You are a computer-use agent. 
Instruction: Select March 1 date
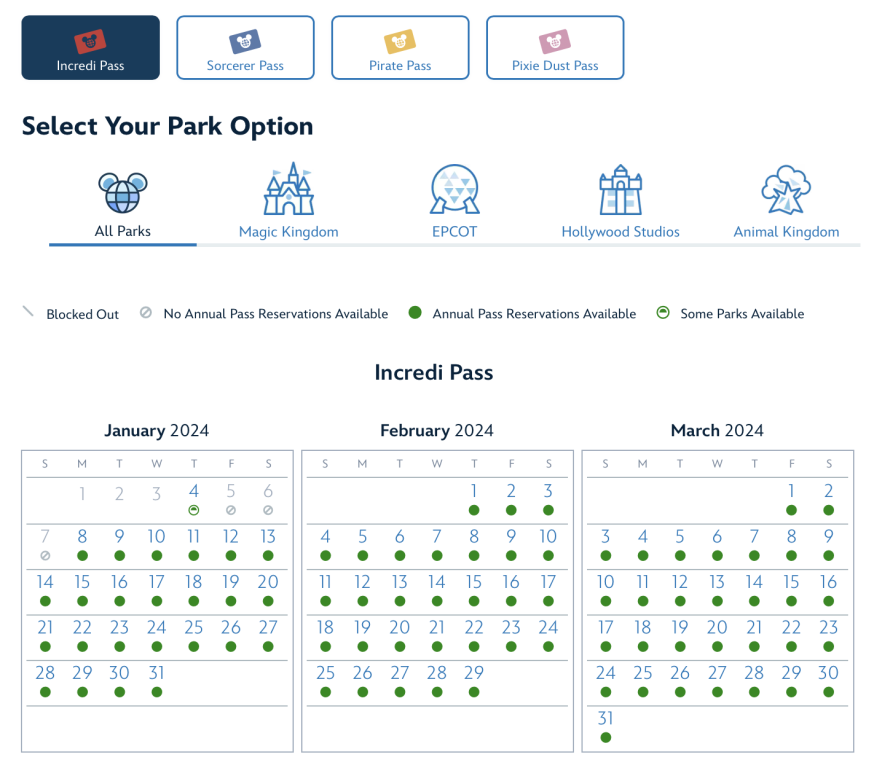pos(792,491)
